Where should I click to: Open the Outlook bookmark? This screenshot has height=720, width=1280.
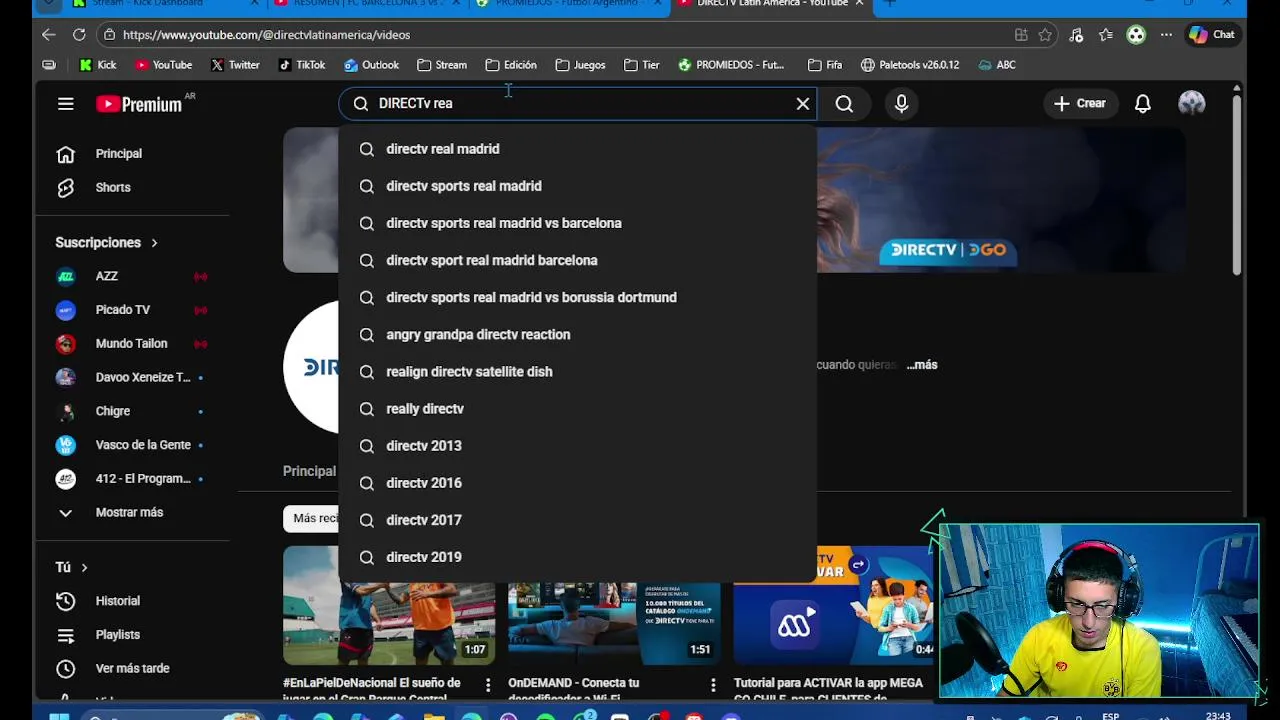371,65
